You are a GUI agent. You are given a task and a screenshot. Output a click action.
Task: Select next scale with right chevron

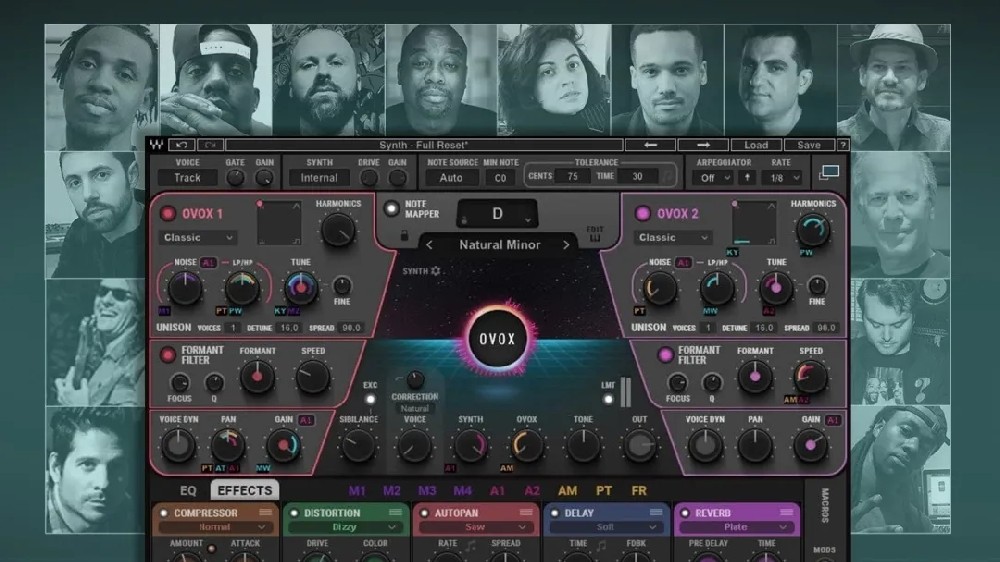566,245
